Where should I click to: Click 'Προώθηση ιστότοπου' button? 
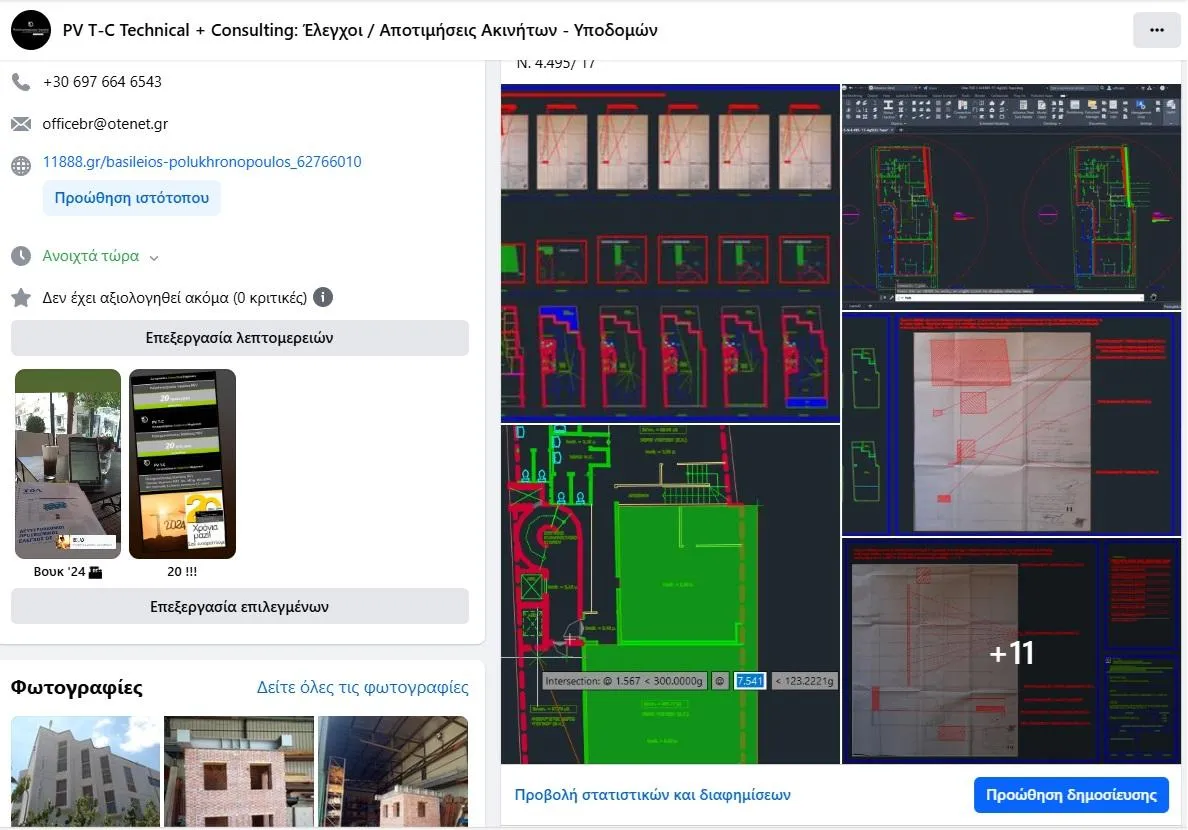point(131,198)
